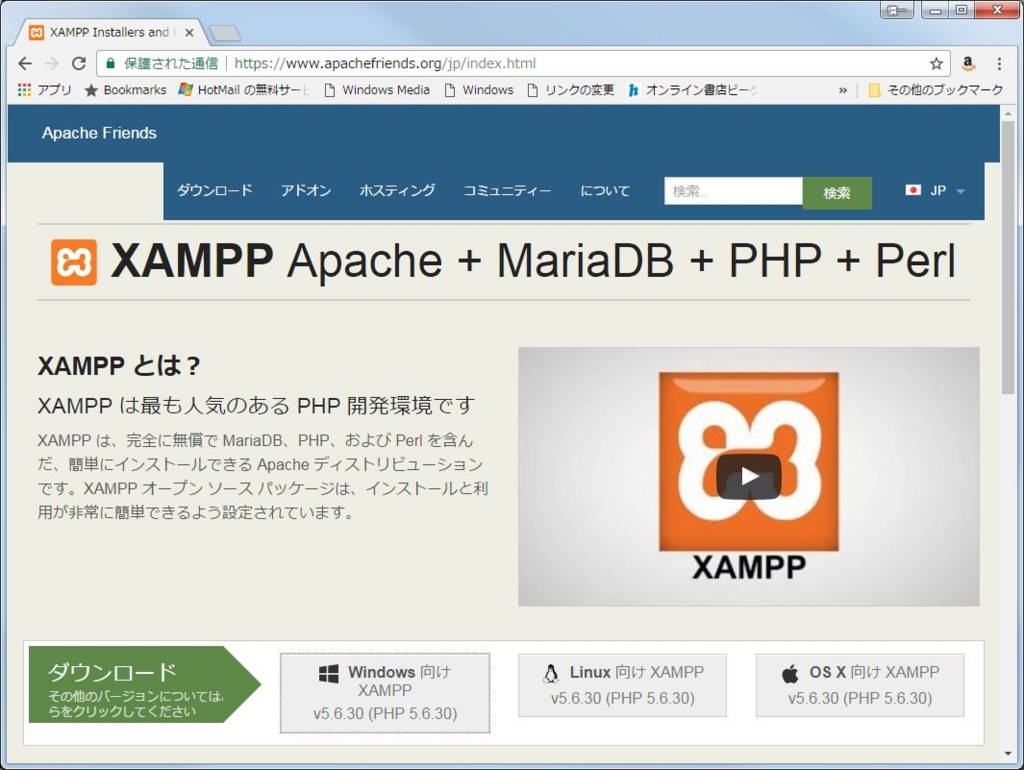The image size is (1024, 770).
Task: Click the address bar URL
Action: (385, 63)
